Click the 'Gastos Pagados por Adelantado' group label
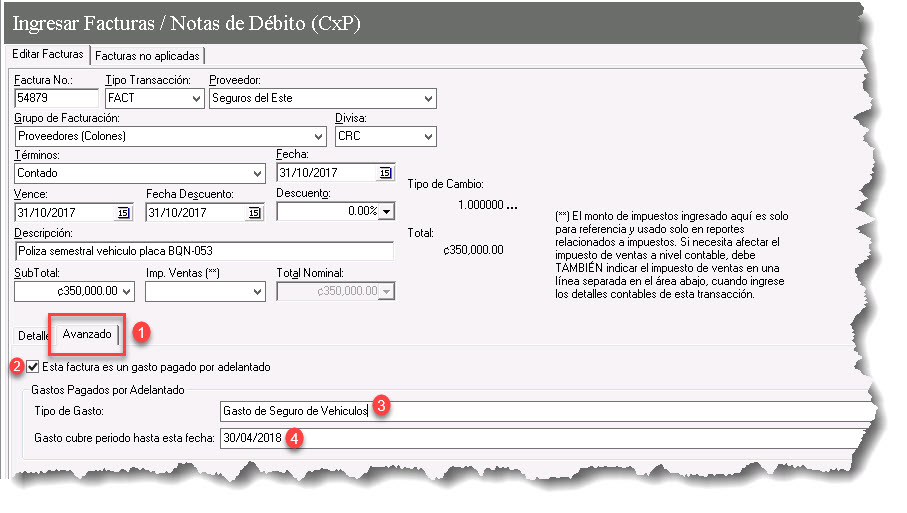The height and width of the screenshot is (513, 907). tap(108, 390)
